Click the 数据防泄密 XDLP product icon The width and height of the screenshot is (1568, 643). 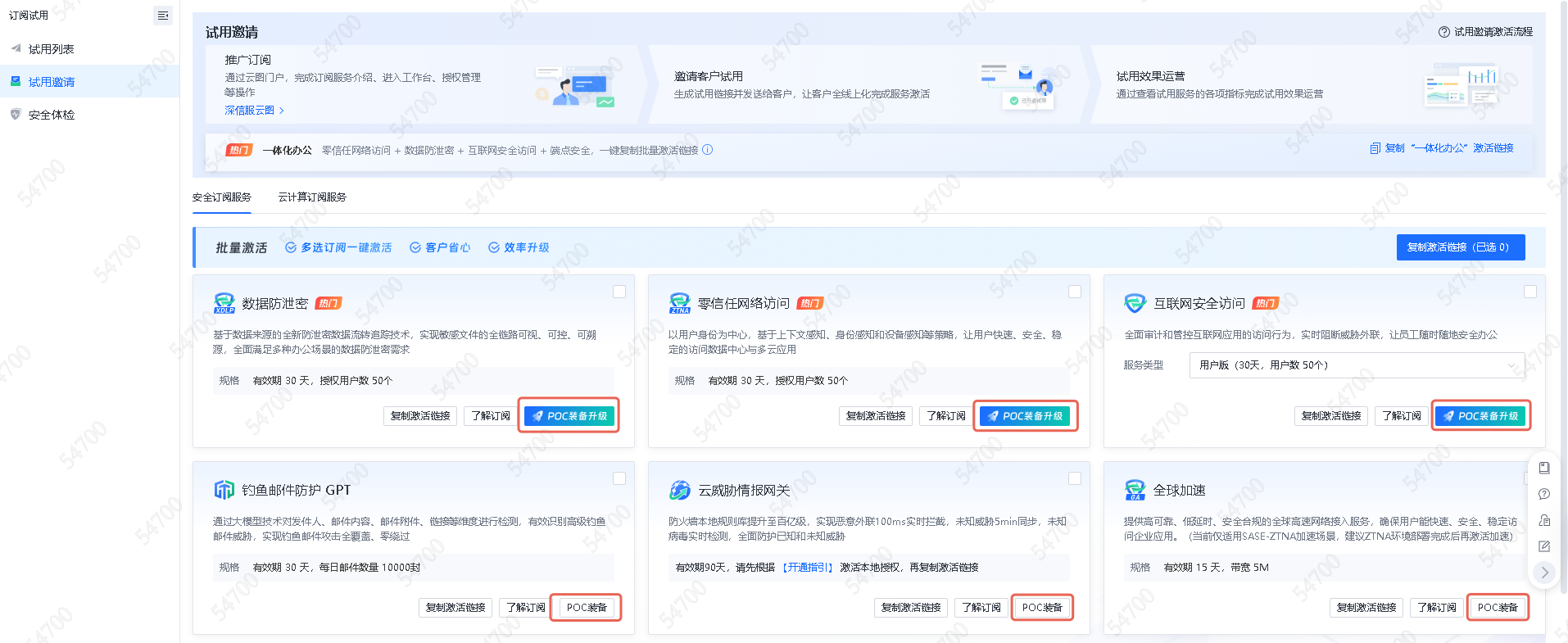point(224,303)
